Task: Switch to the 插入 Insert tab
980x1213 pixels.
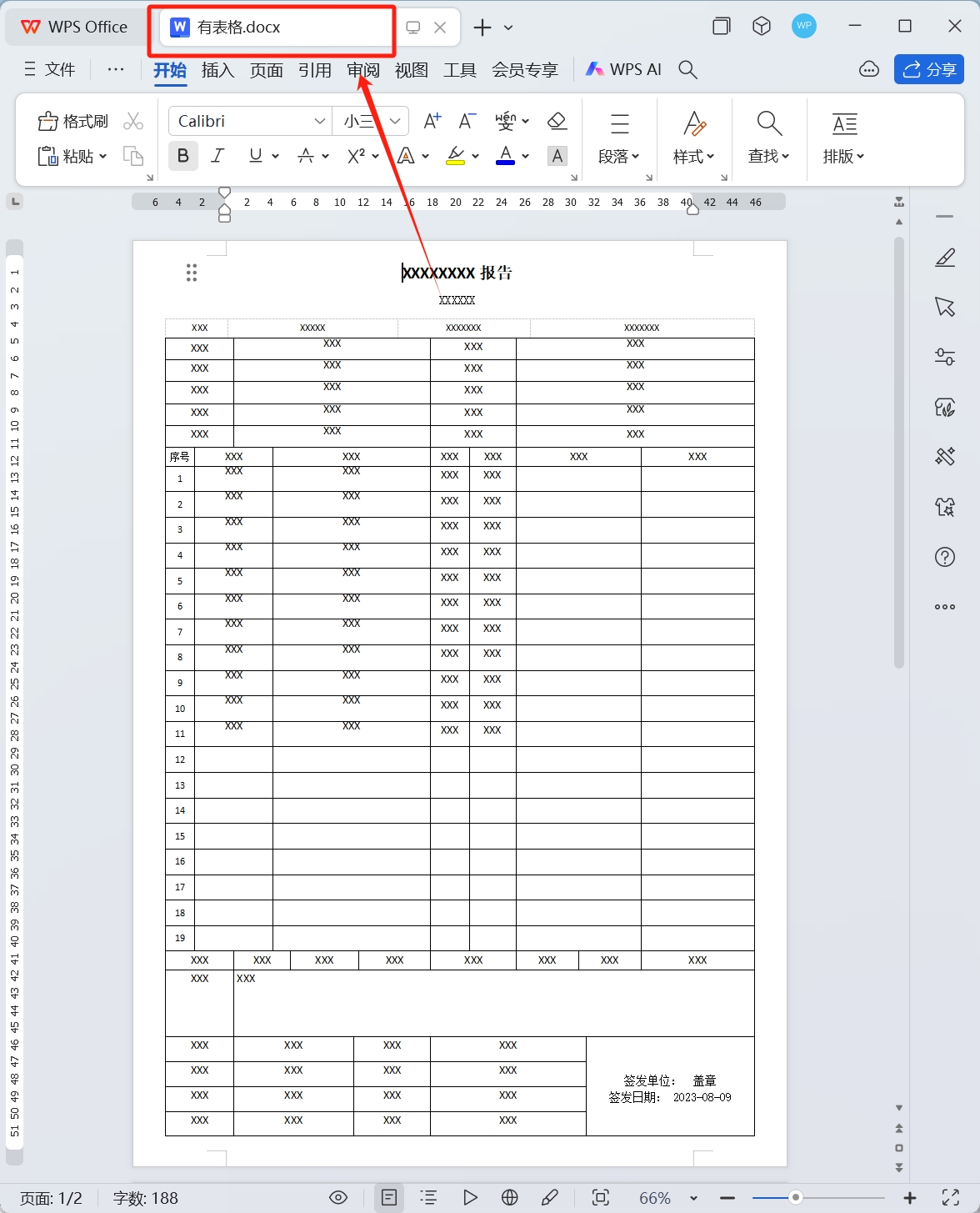Action: click(218, 70)
